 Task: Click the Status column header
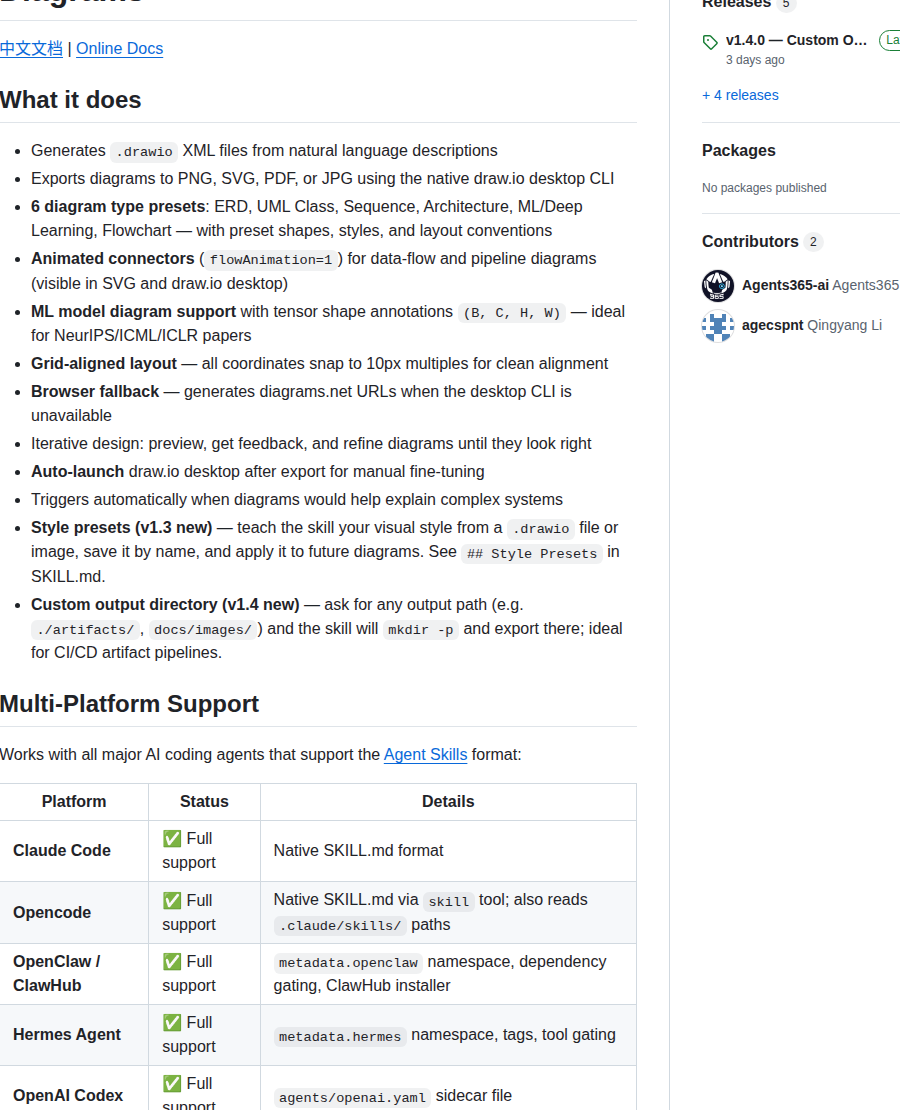click(204, 801)
